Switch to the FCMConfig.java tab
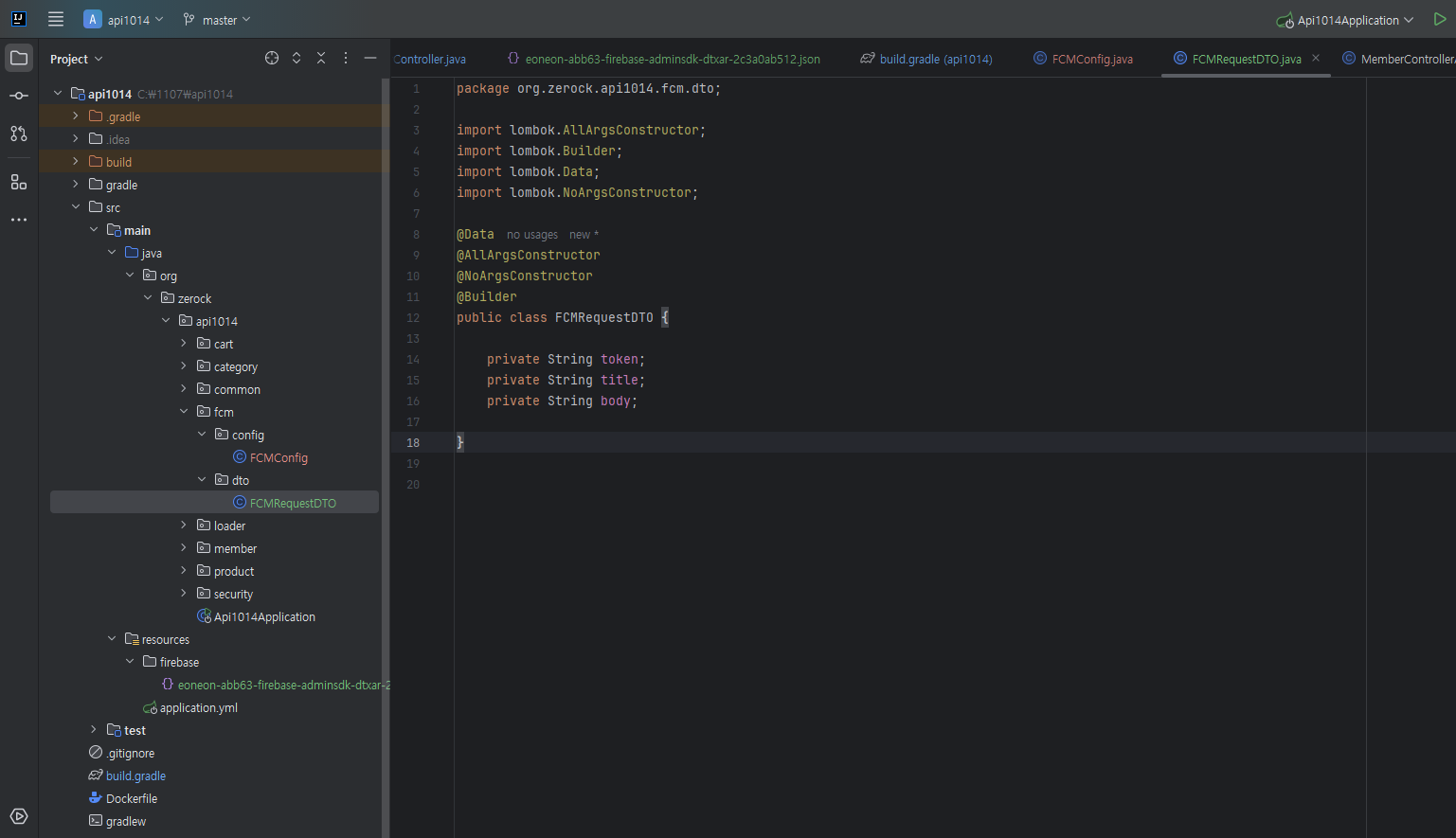Screen dimensions: 1456x838 pyautogui.click(x=1091, y=59)
